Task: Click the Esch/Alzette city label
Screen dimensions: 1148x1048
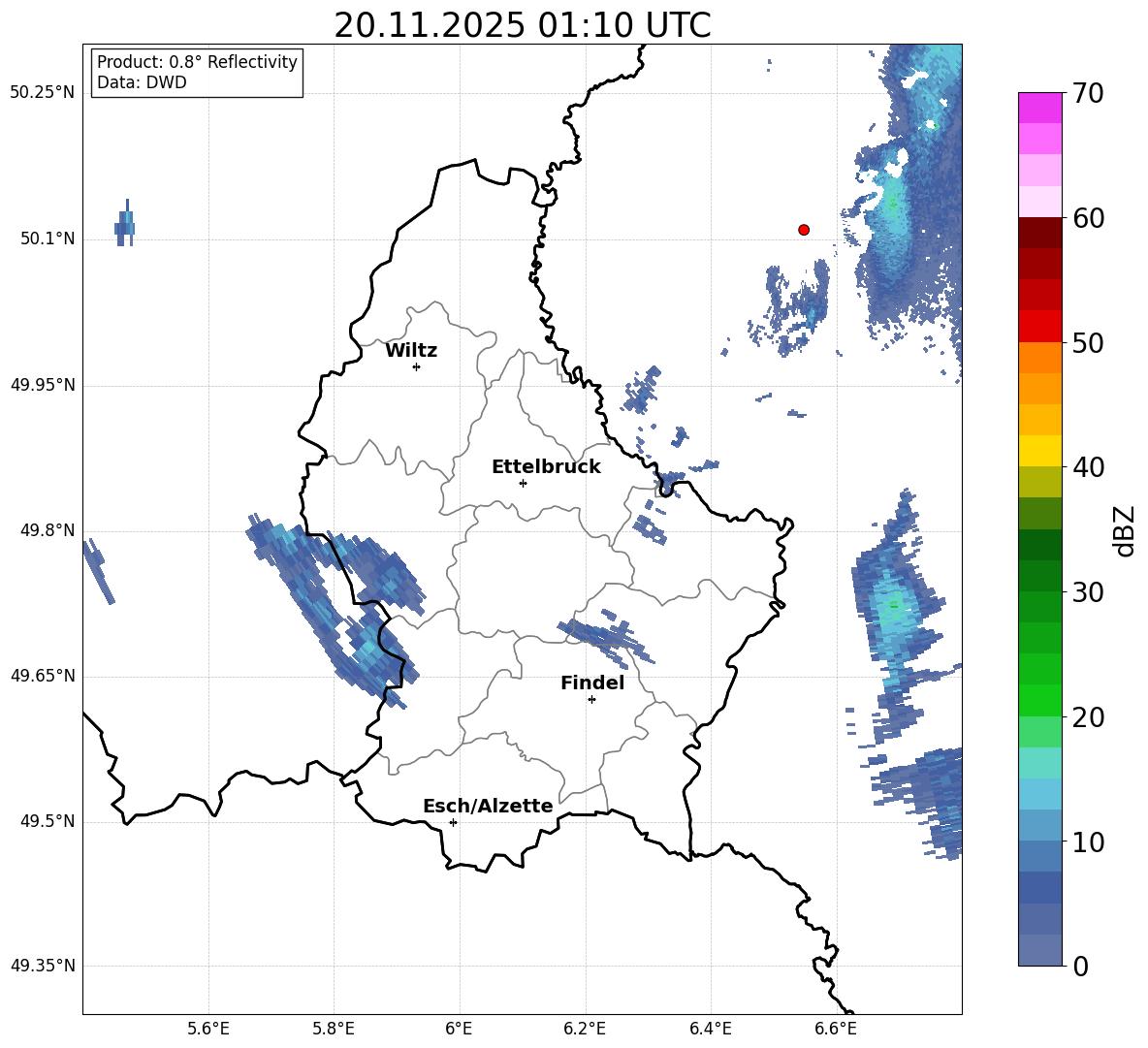Action: click(x=489, y=806)
